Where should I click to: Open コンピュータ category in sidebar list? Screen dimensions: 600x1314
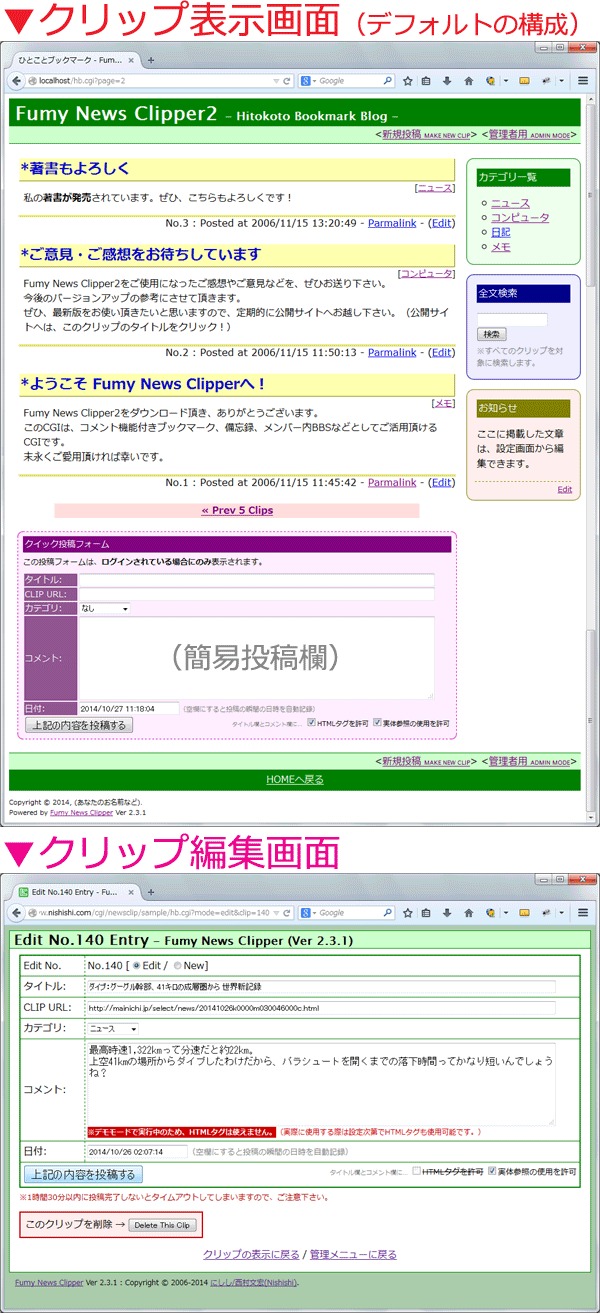pyautogui.click(x=520, y=217)
